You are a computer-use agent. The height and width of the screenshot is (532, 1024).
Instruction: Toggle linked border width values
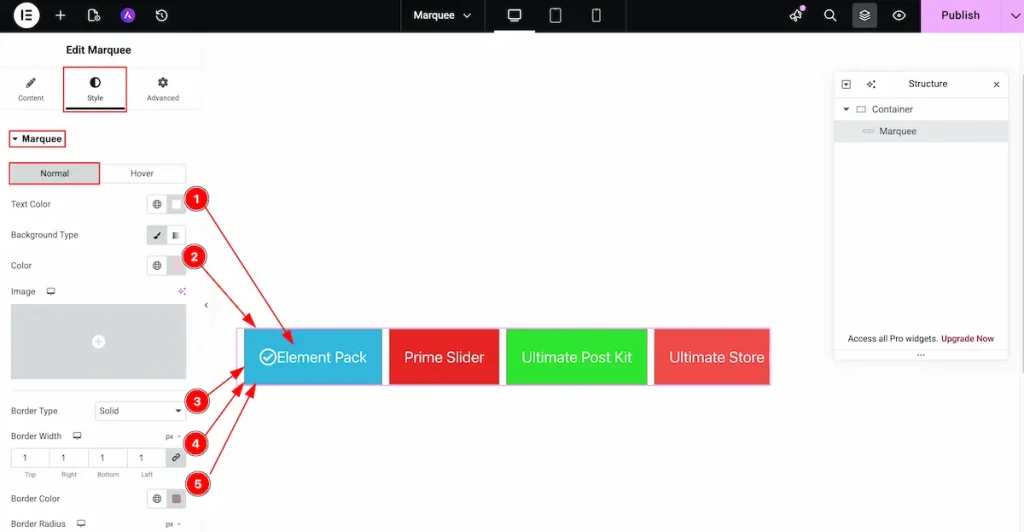pyautogui.click(x=176, y=458)
